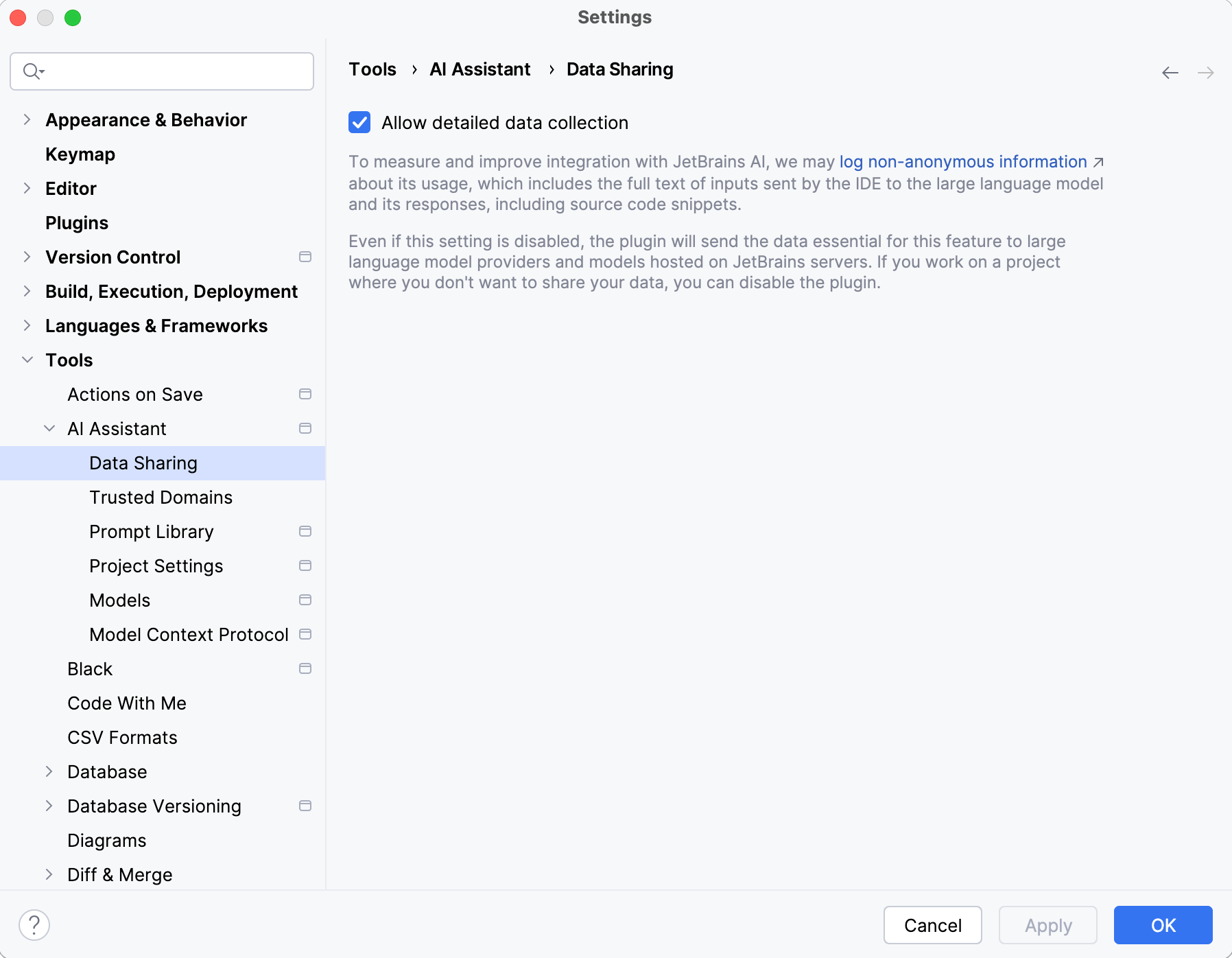Click the indicator icon beside Models
This screenshot has width=1232, height=958.
305,600
